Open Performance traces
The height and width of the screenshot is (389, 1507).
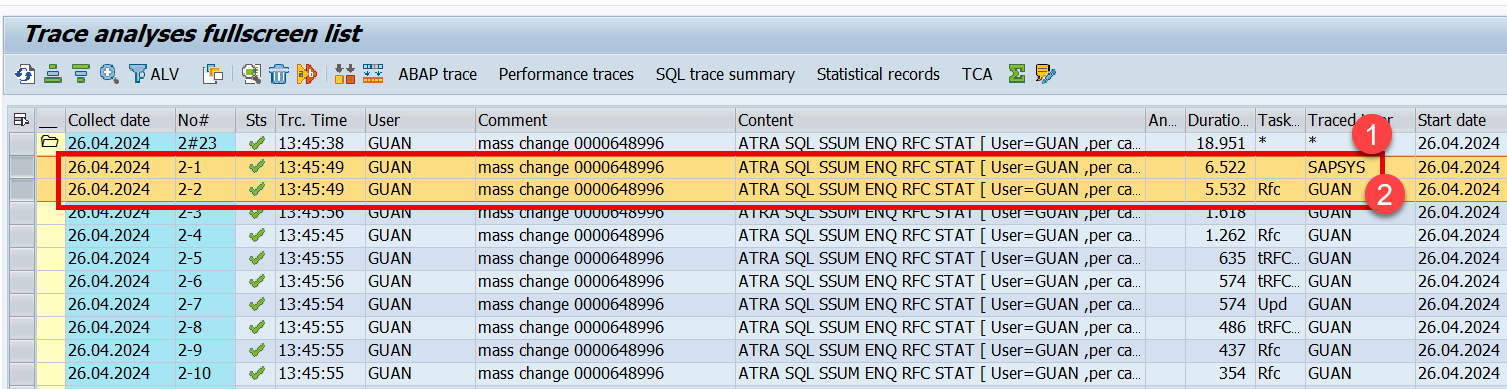click(566, 74)
